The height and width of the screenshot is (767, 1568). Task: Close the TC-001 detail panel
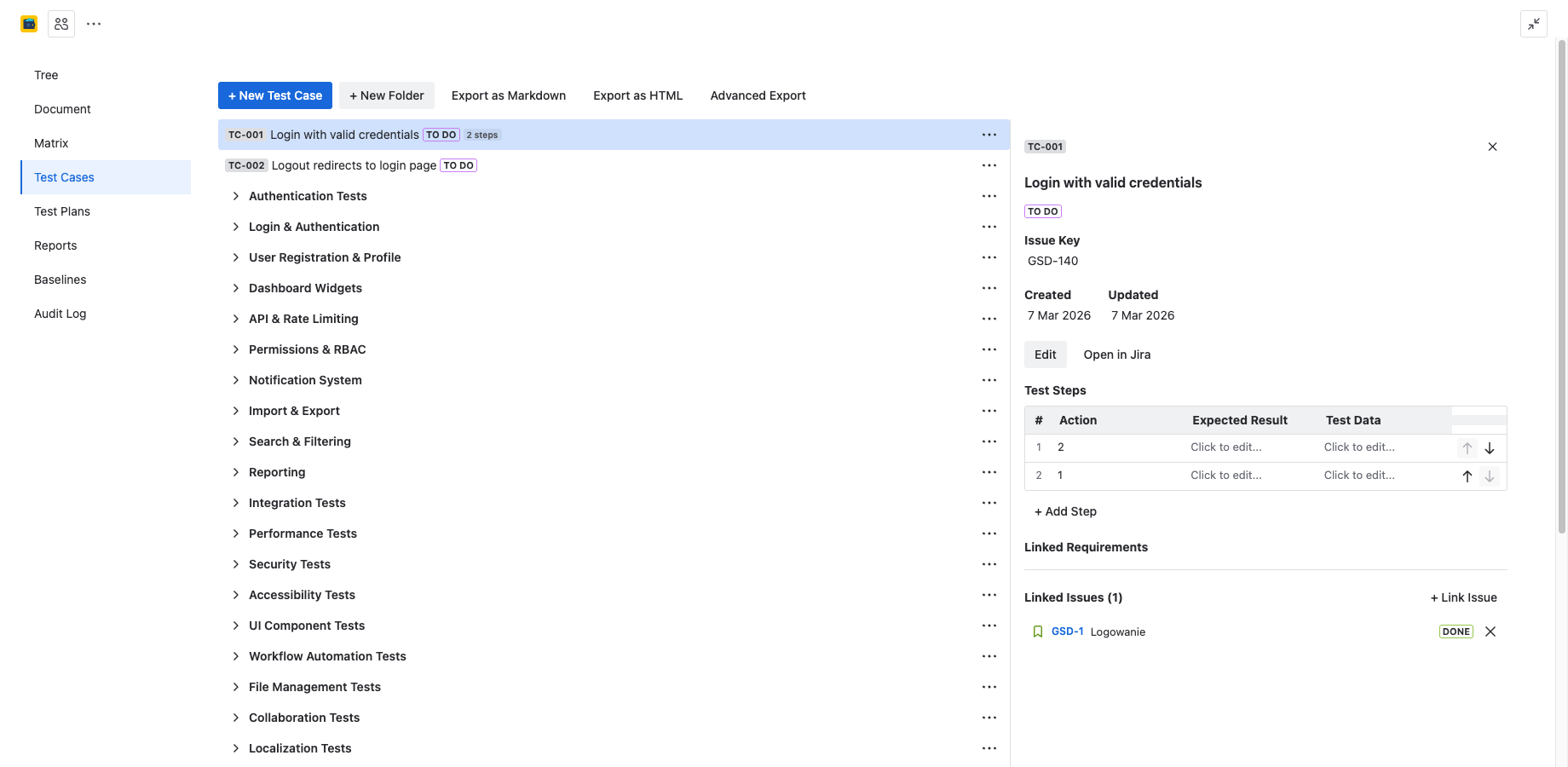1492,147
